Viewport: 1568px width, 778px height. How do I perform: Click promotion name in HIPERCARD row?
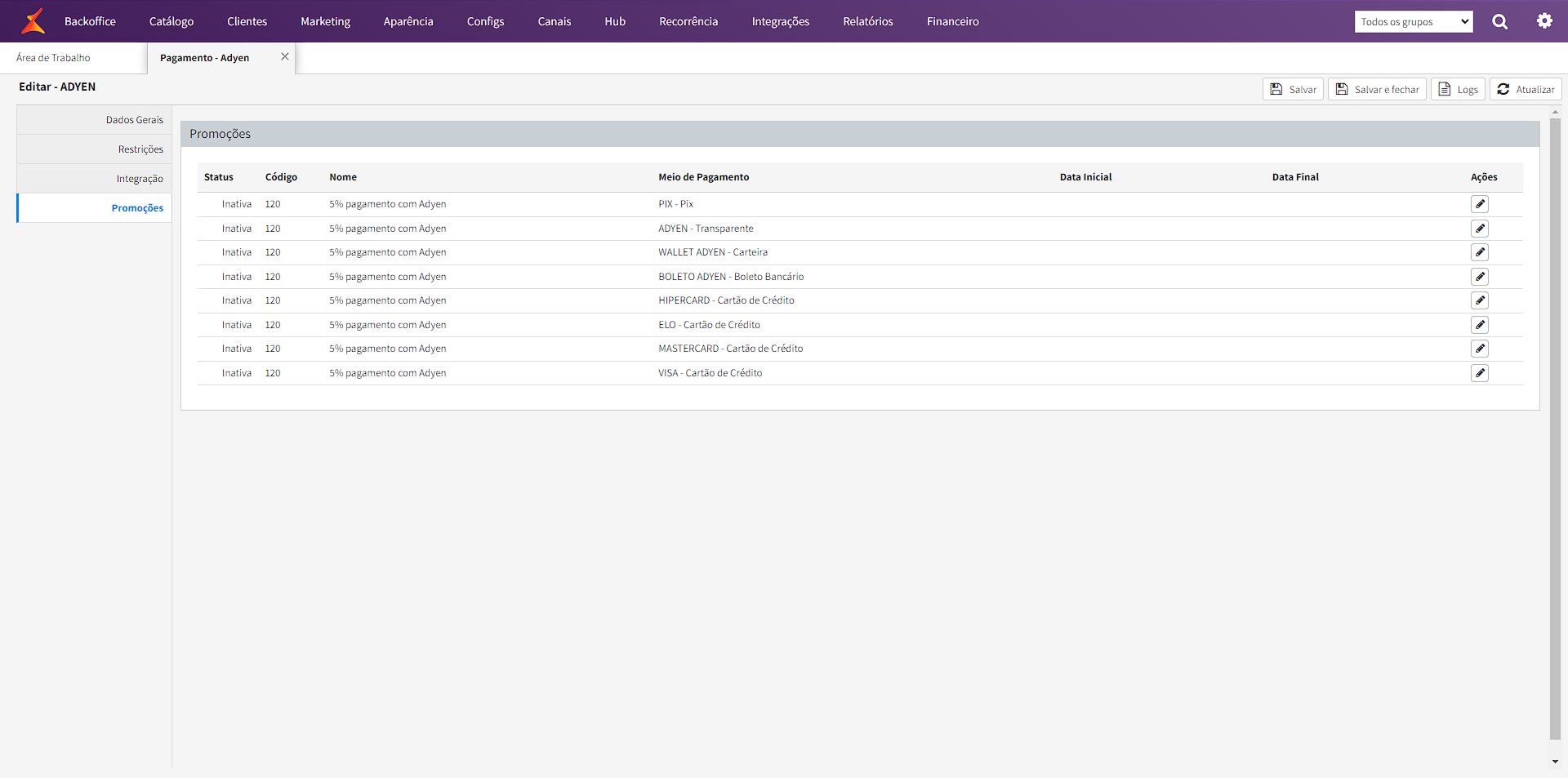388,300
